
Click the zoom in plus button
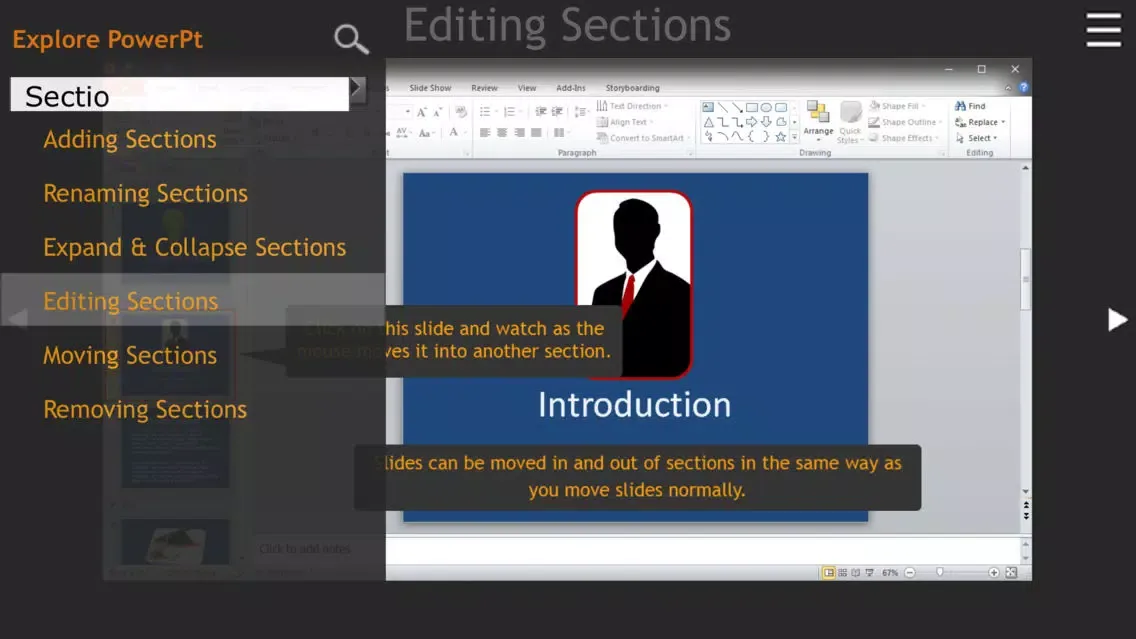pos(993,572)
